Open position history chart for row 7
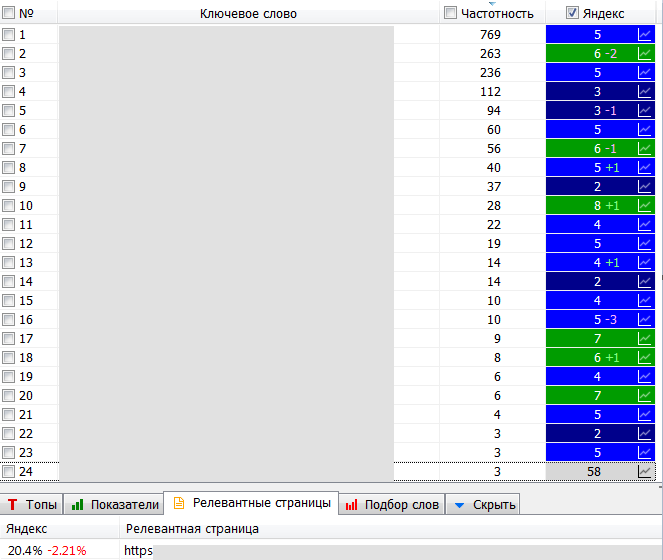 click(x=644, y=149)
